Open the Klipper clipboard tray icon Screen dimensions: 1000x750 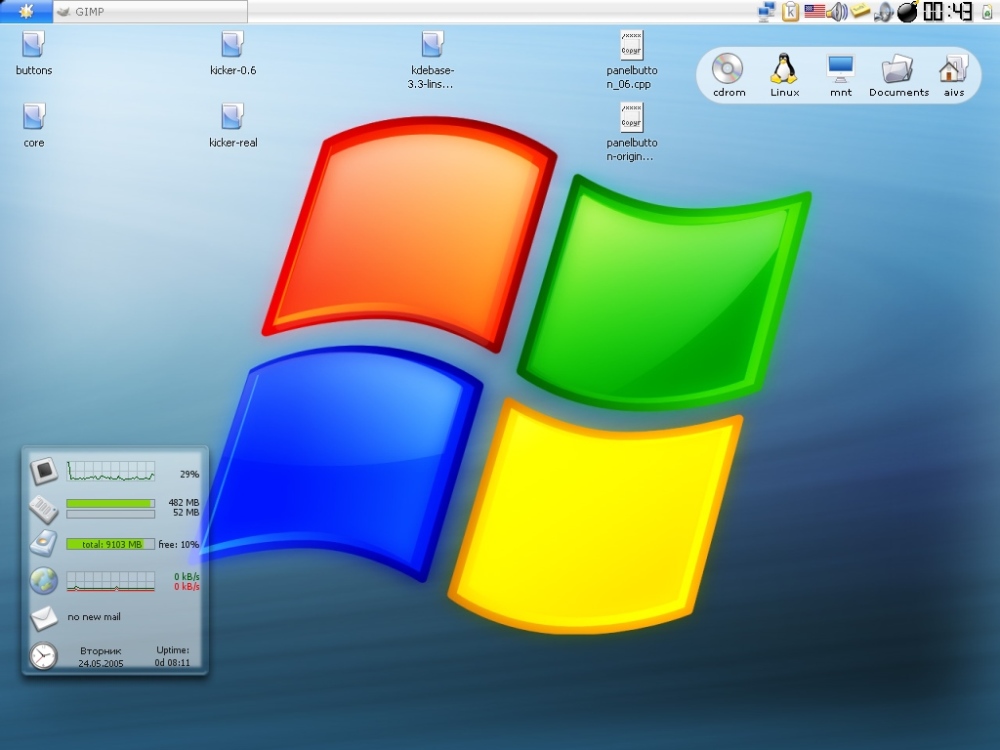(x=790, y=11)
